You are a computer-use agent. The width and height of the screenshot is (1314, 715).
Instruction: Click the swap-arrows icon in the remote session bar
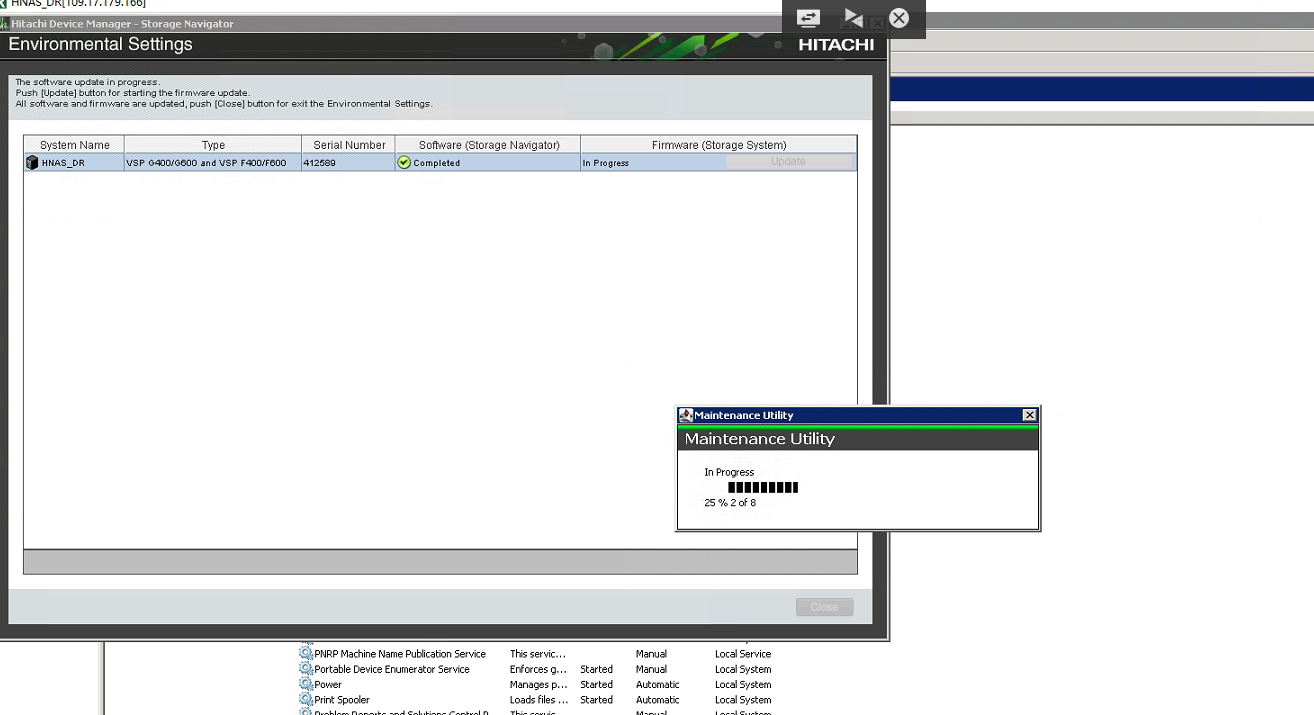tap(808, 18)
